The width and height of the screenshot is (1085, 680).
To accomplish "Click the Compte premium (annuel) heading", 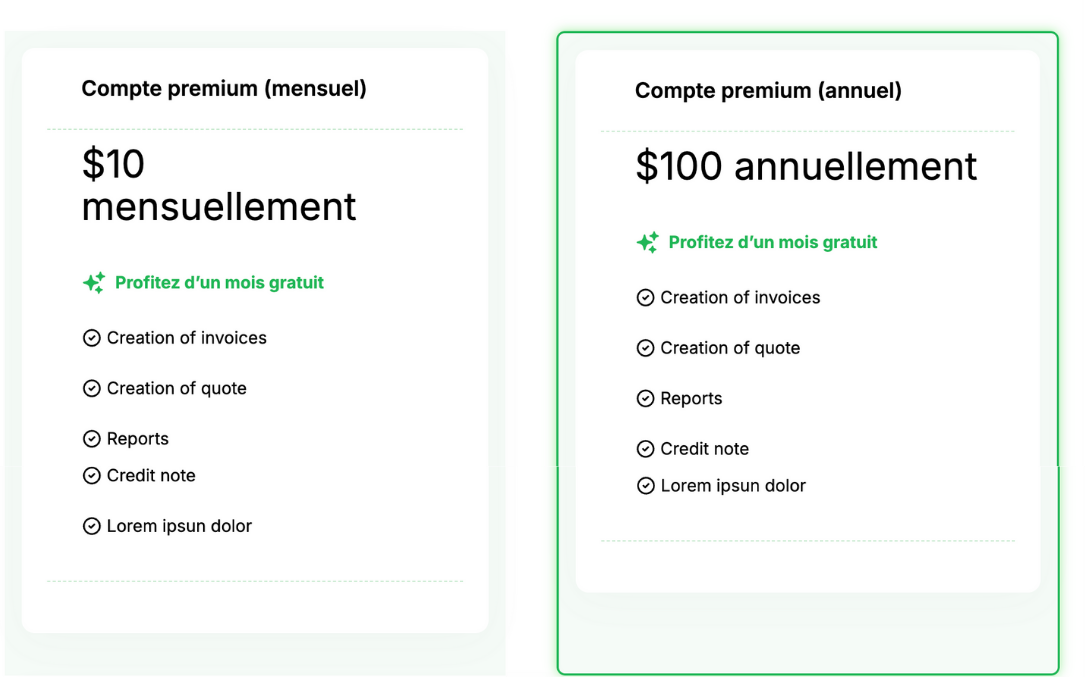I will (766, 90).
